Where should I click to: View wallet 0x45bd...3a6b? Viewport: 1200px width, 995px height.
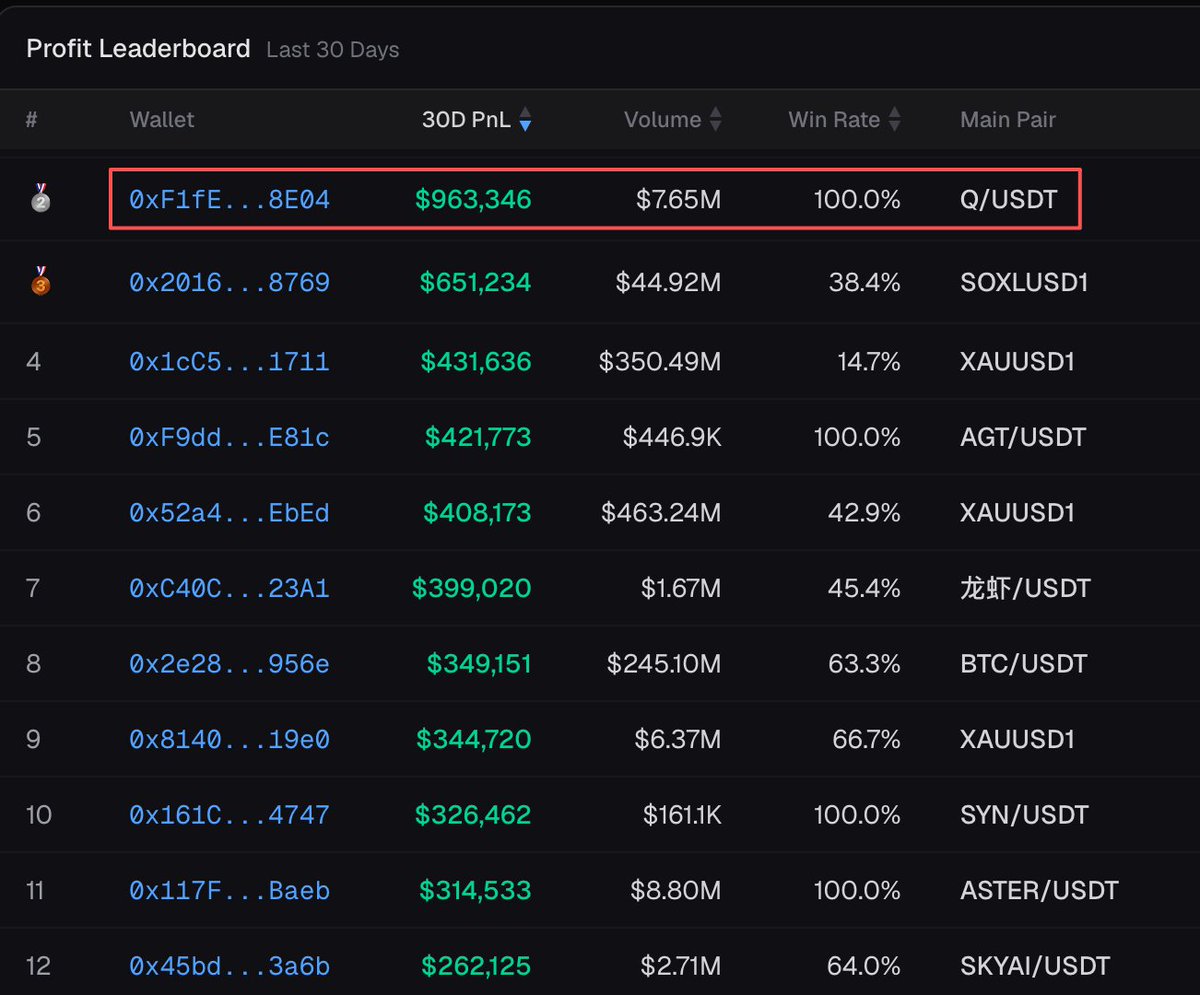(x=229, y=966)
